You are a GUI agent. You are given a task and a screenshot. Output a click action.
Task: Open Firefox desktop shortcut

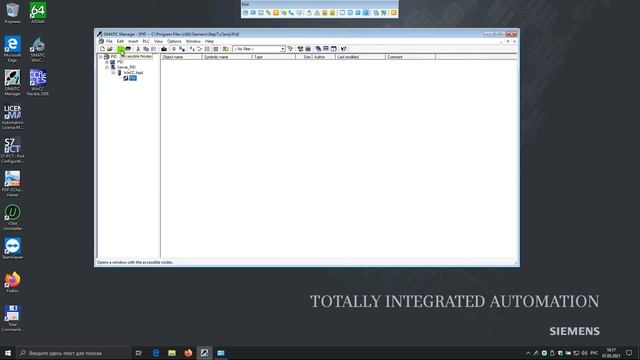click(12, 282)
